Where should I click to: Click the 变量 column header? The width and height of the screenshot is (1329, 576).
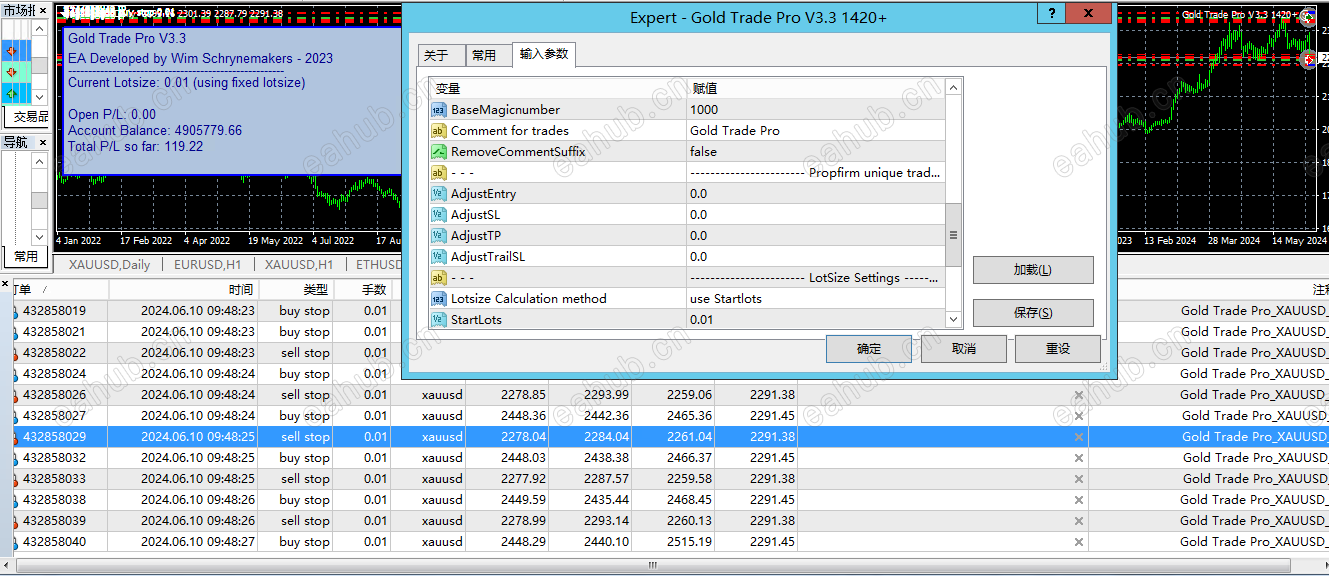(x=558, y=89)
